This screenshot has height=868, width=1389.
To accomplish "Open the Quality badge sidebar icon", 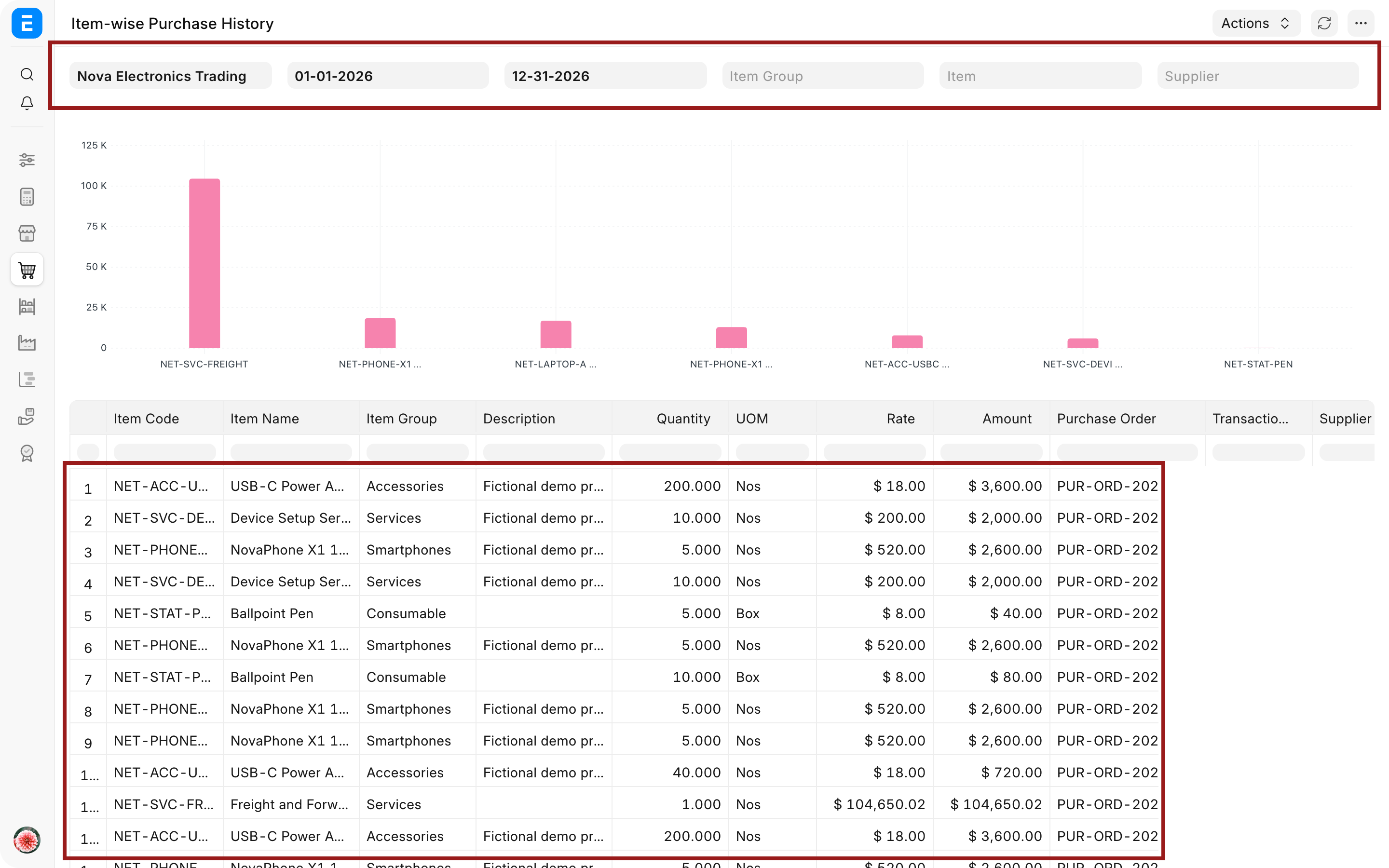I will [x=27, y=453].
